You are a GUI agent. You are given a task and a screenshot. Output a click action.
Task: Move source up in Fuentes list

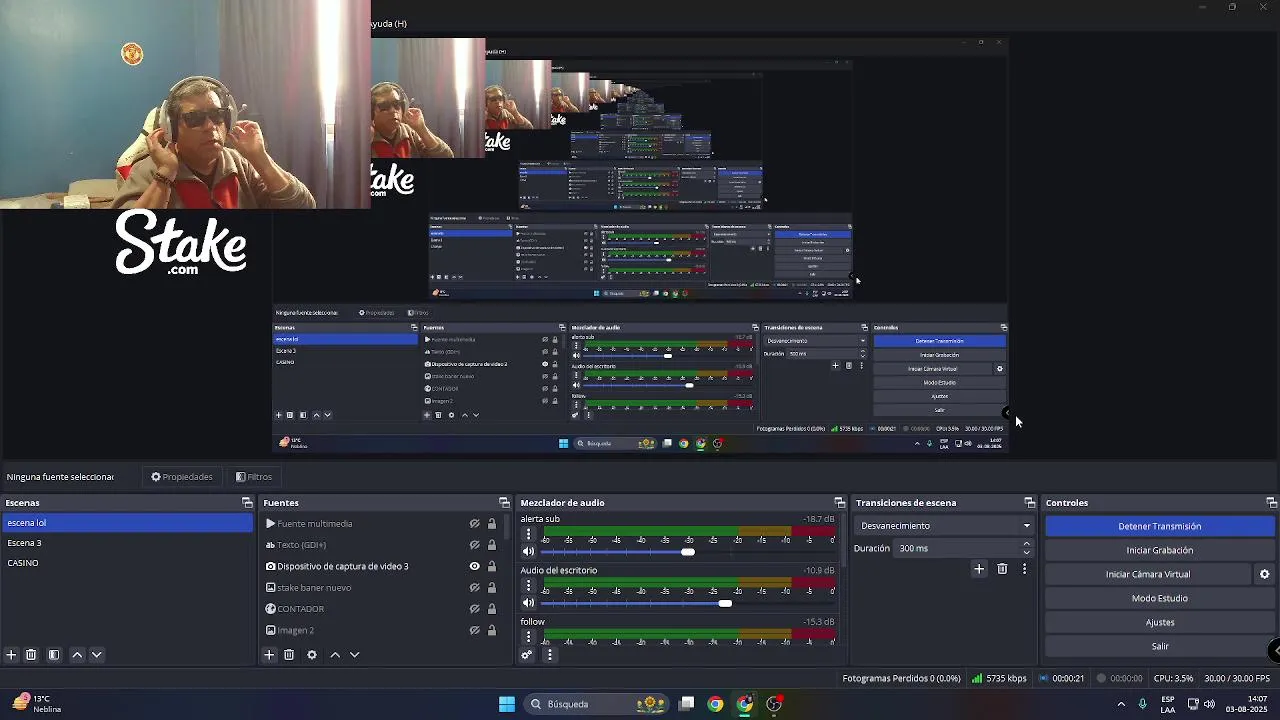(335, 655)
